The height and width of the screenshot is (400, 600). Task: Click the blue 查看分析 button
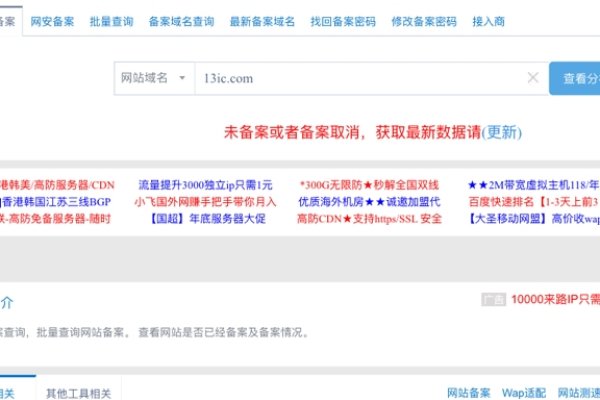tap(575, 78)
